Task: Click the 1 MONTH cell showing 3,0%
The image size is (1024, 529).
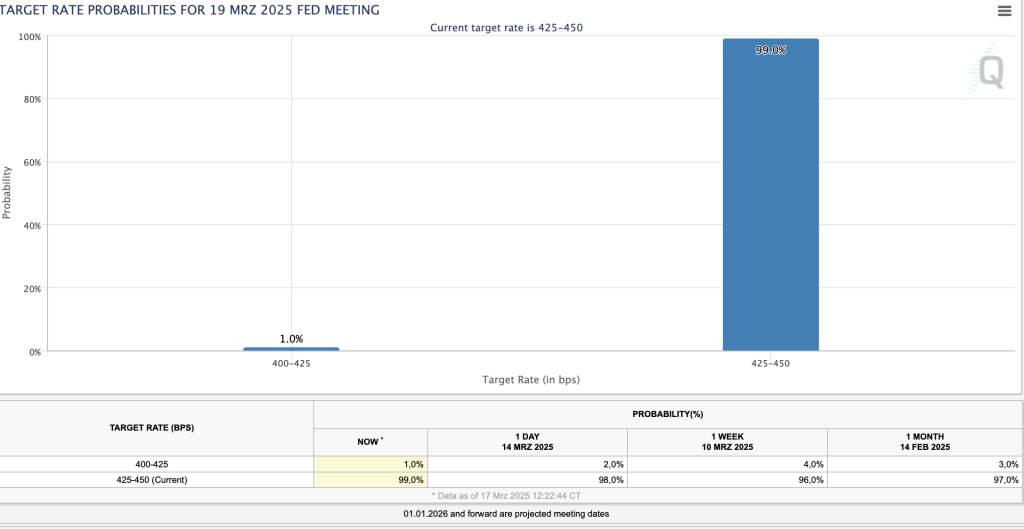Action: (925, 464)
